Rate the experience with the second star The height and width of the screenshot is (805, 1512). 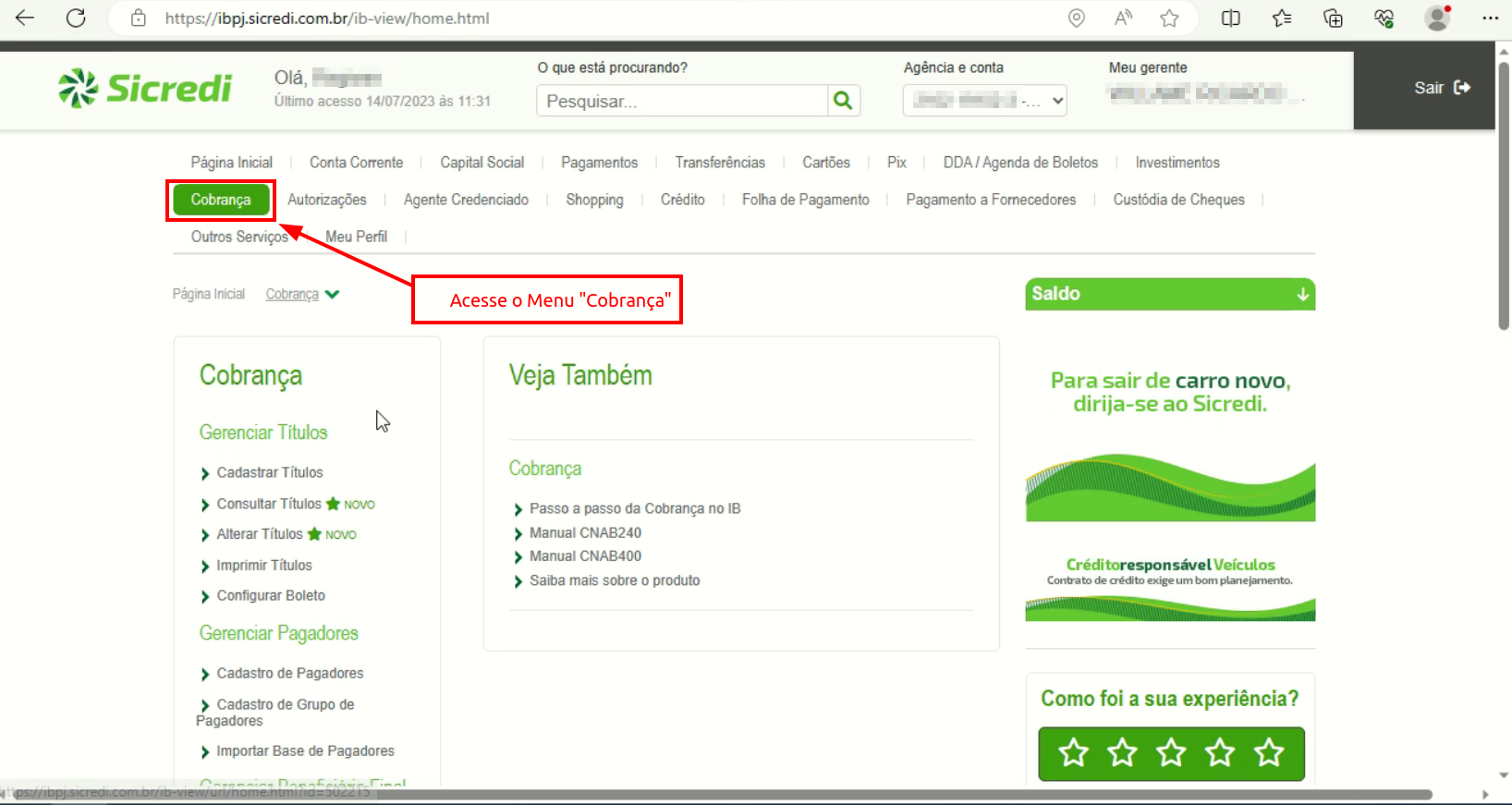point(1122,752)
